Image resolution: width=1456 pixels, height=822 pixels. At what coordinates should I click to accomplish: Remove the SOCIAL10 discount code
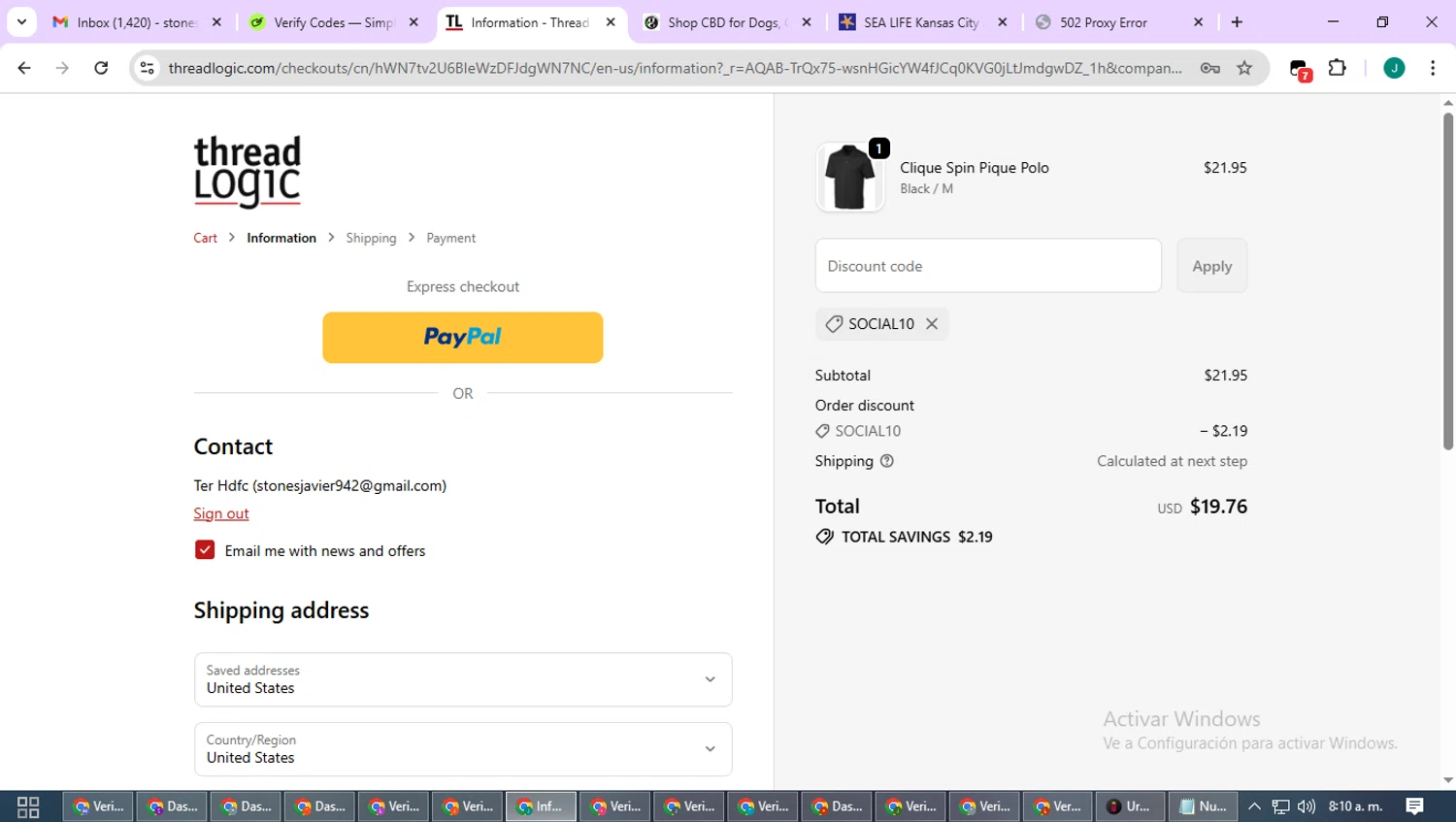pos(932,324)
